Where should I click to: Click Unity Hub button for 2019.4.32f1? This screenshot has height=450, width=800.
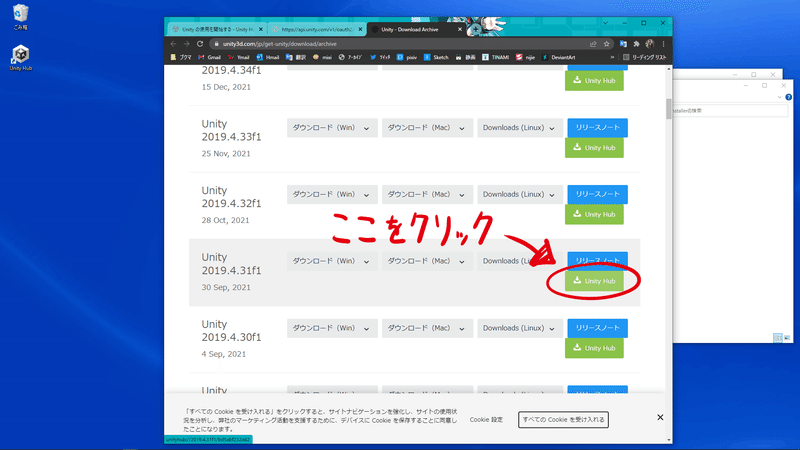click(594, 215)
